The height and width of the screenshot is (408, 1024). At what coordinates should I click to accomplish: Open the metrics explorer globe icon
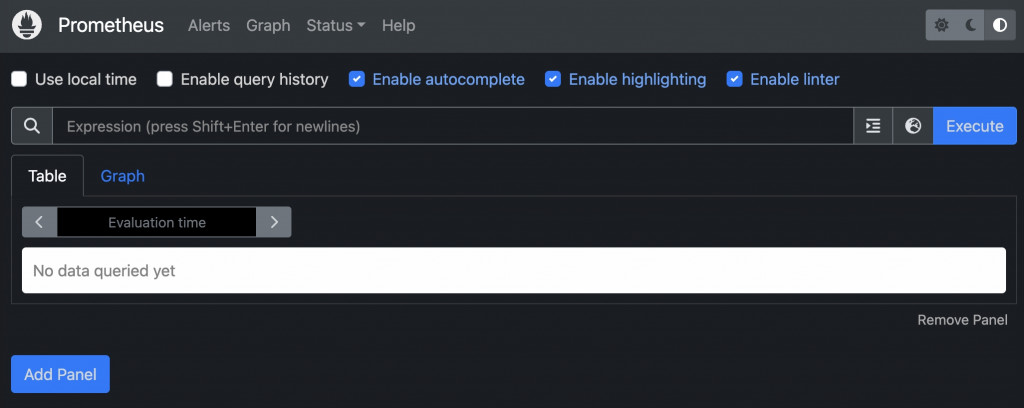[x=912, y=126]
